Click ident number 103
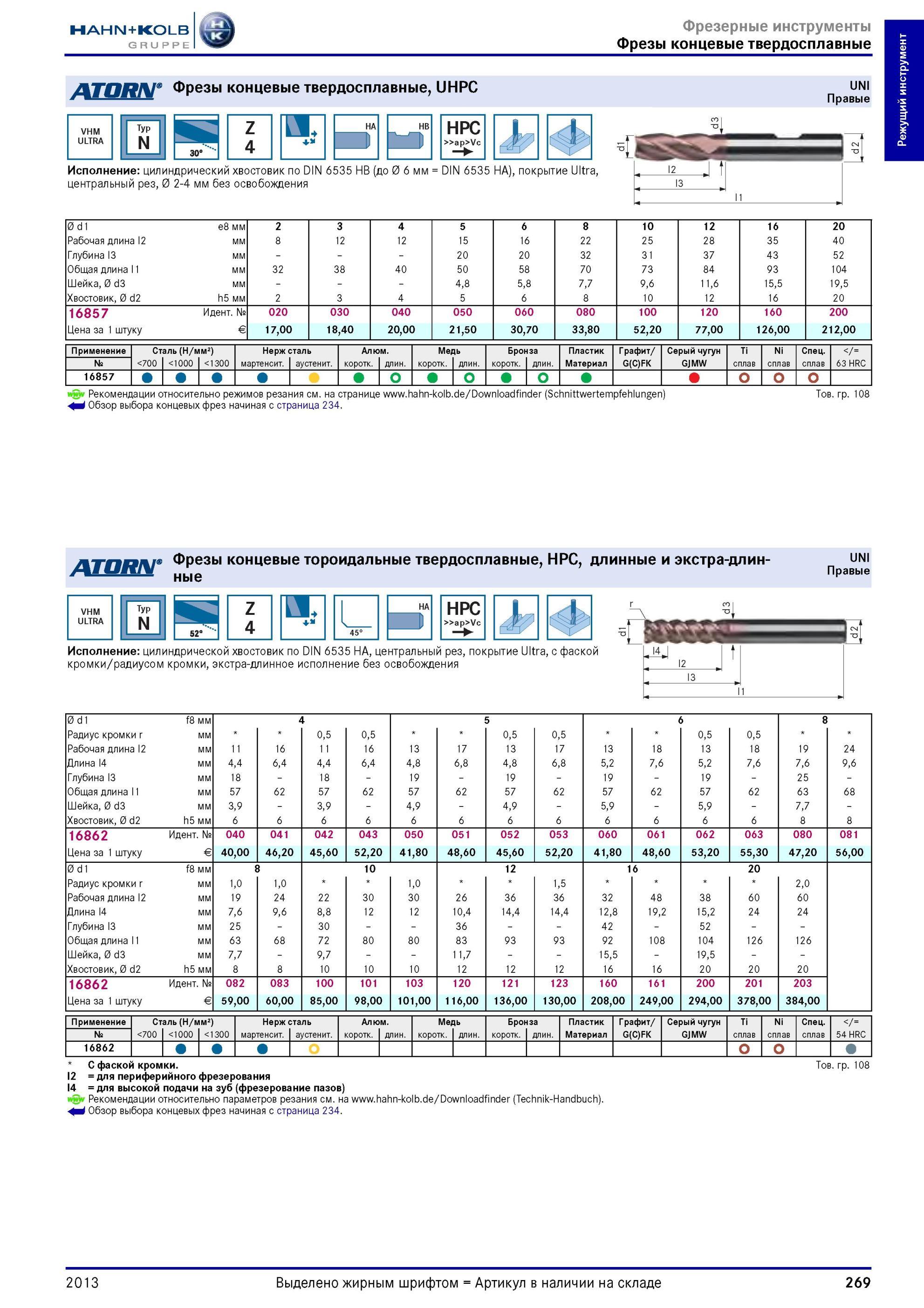 pos(414,983)
